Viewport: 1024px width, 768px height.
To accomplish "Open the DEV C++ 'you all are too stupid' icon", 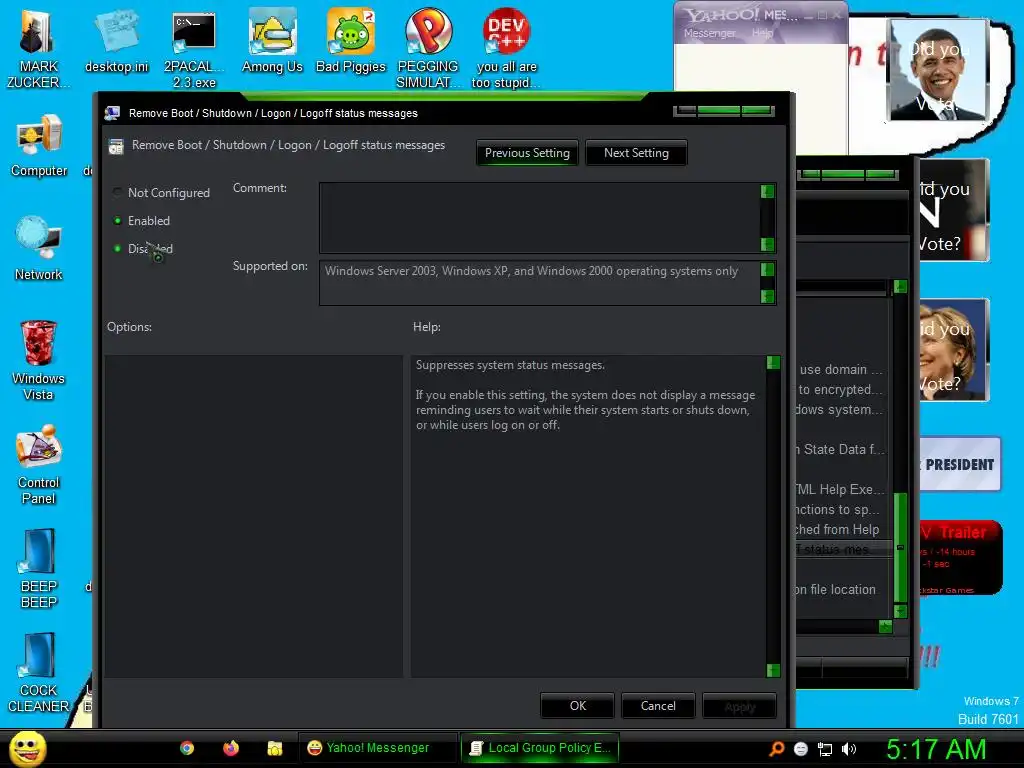I will click(x=506, y=48).
